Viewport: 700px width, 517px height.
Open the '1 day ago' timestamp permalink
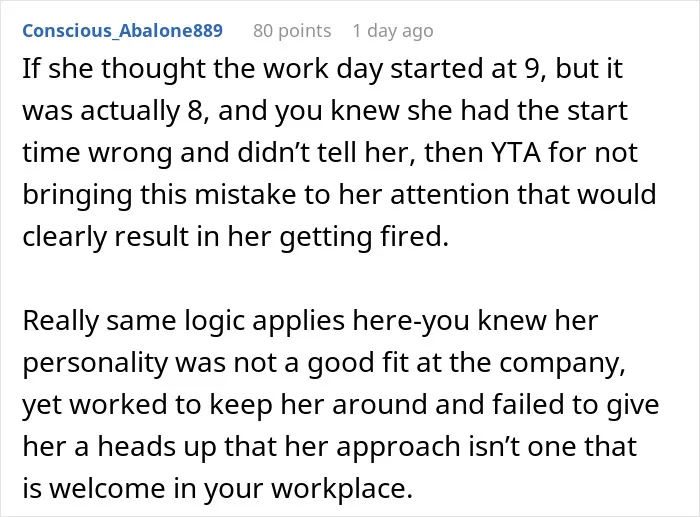tap(393, 31)
